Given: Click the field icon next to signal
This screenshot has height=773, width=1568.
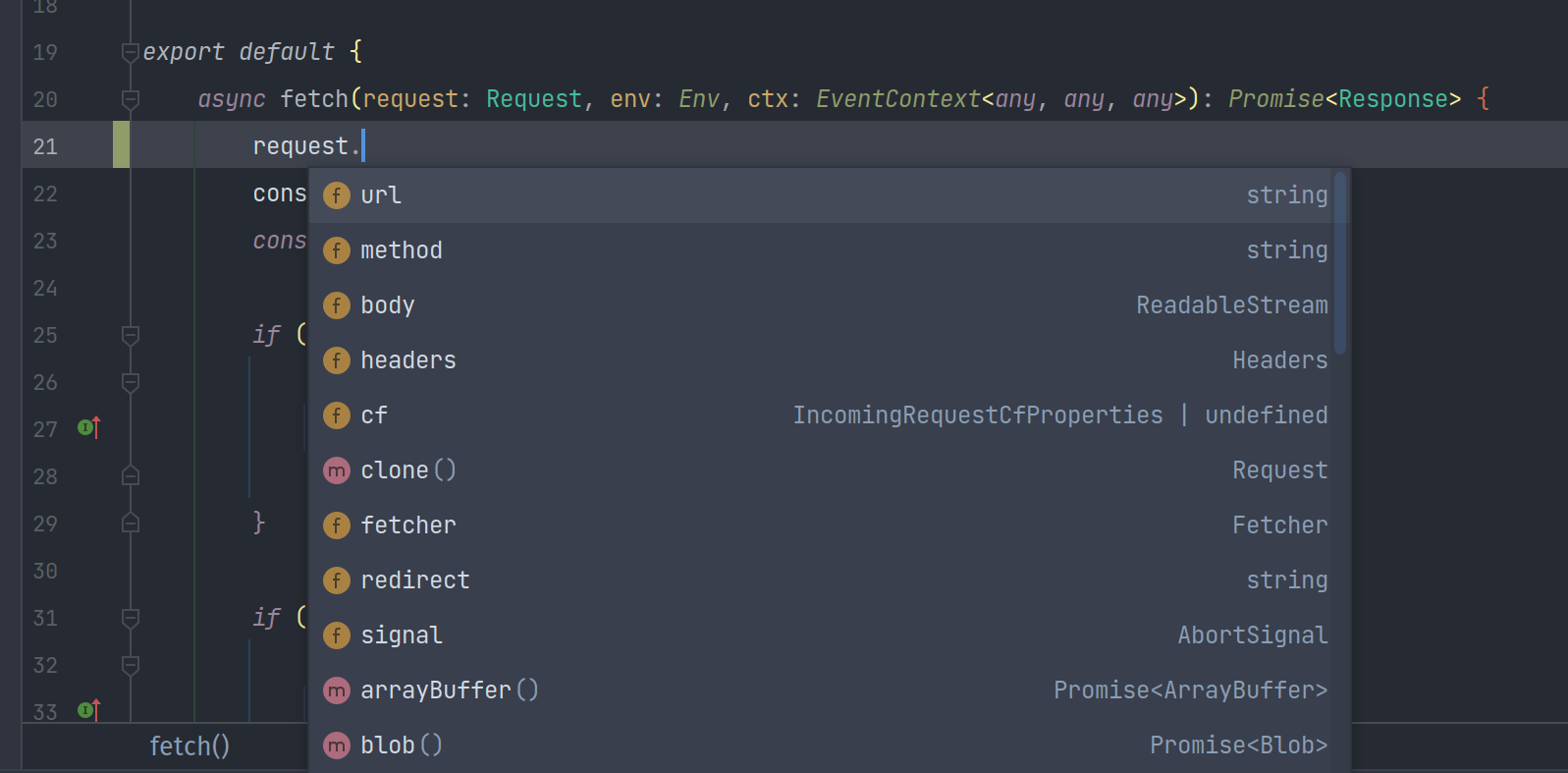Looking at the screenshot, I should tap(337, 635).
